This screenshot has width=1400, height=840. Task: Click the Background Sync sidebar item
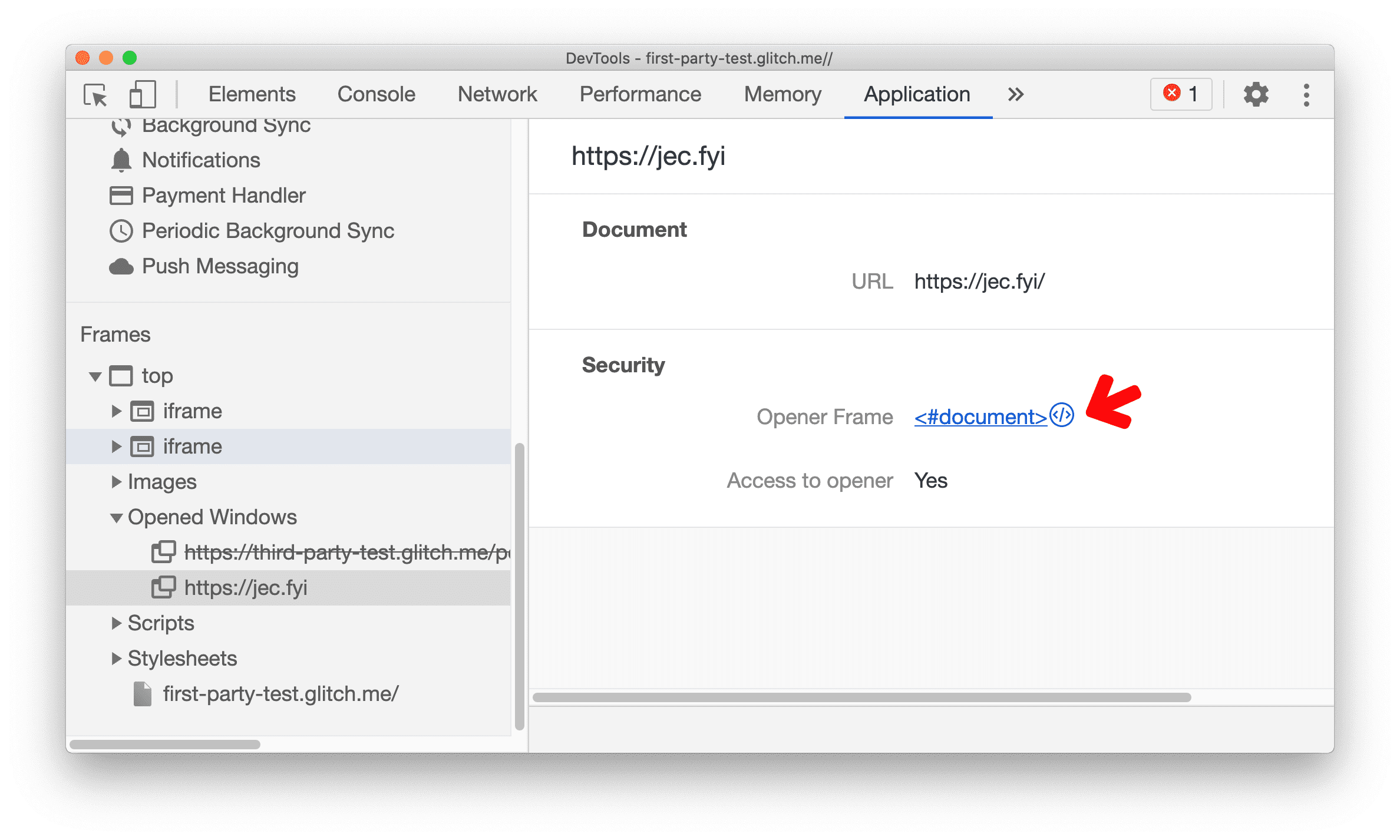tap(227, 126)
